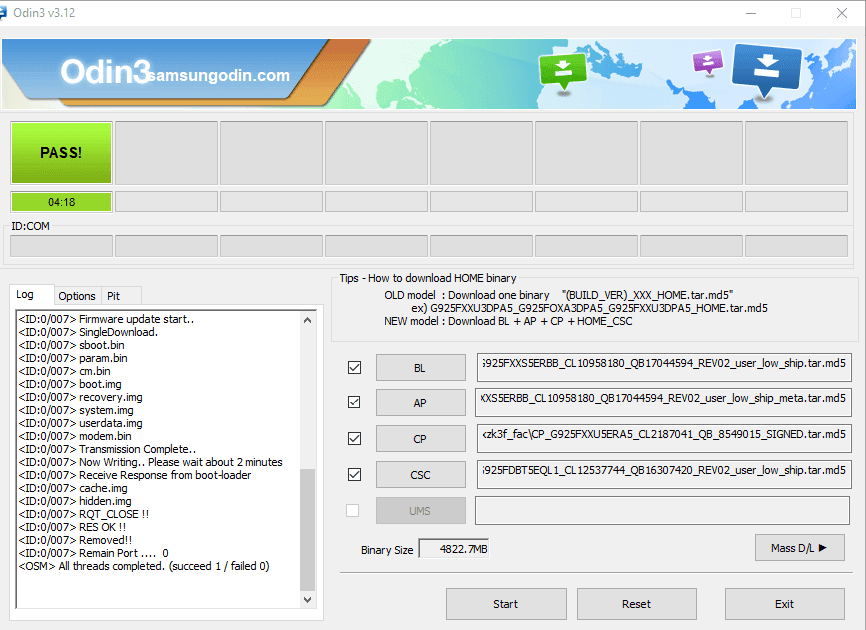
Task: Switch to the Log tab
Action: [x=25, y=294]
